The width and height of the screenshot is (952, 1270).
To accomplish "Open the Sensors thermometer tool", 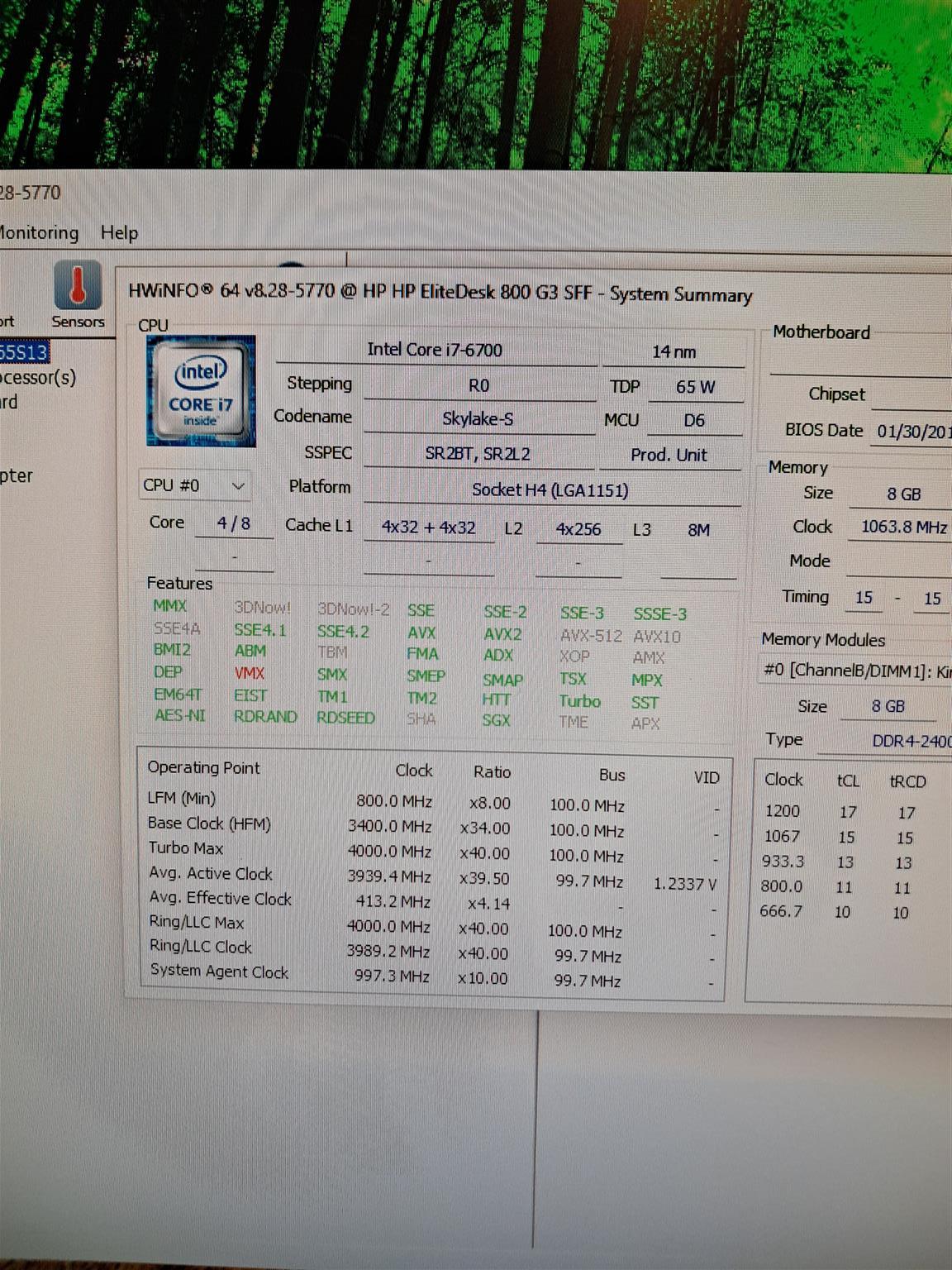I will pos(78,295).
